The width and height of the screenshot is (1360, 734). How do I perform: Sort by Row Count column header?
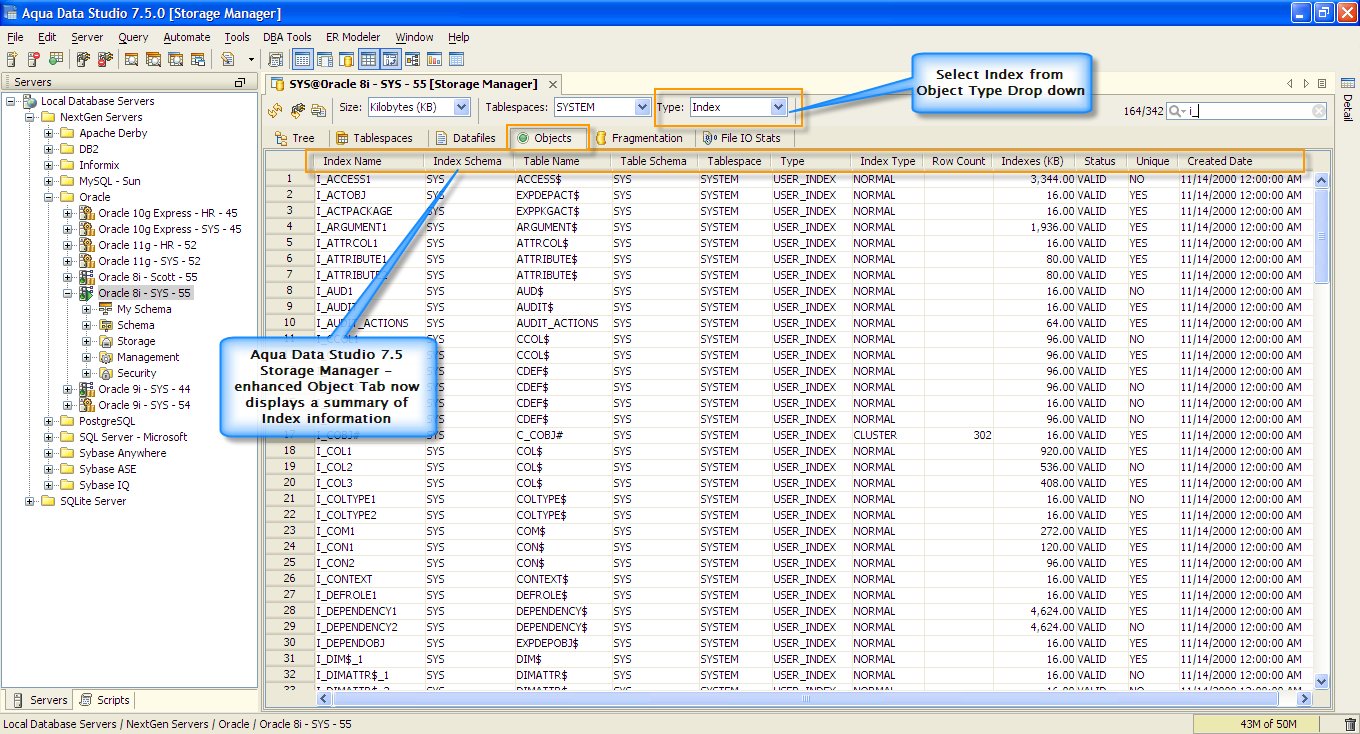959,161
